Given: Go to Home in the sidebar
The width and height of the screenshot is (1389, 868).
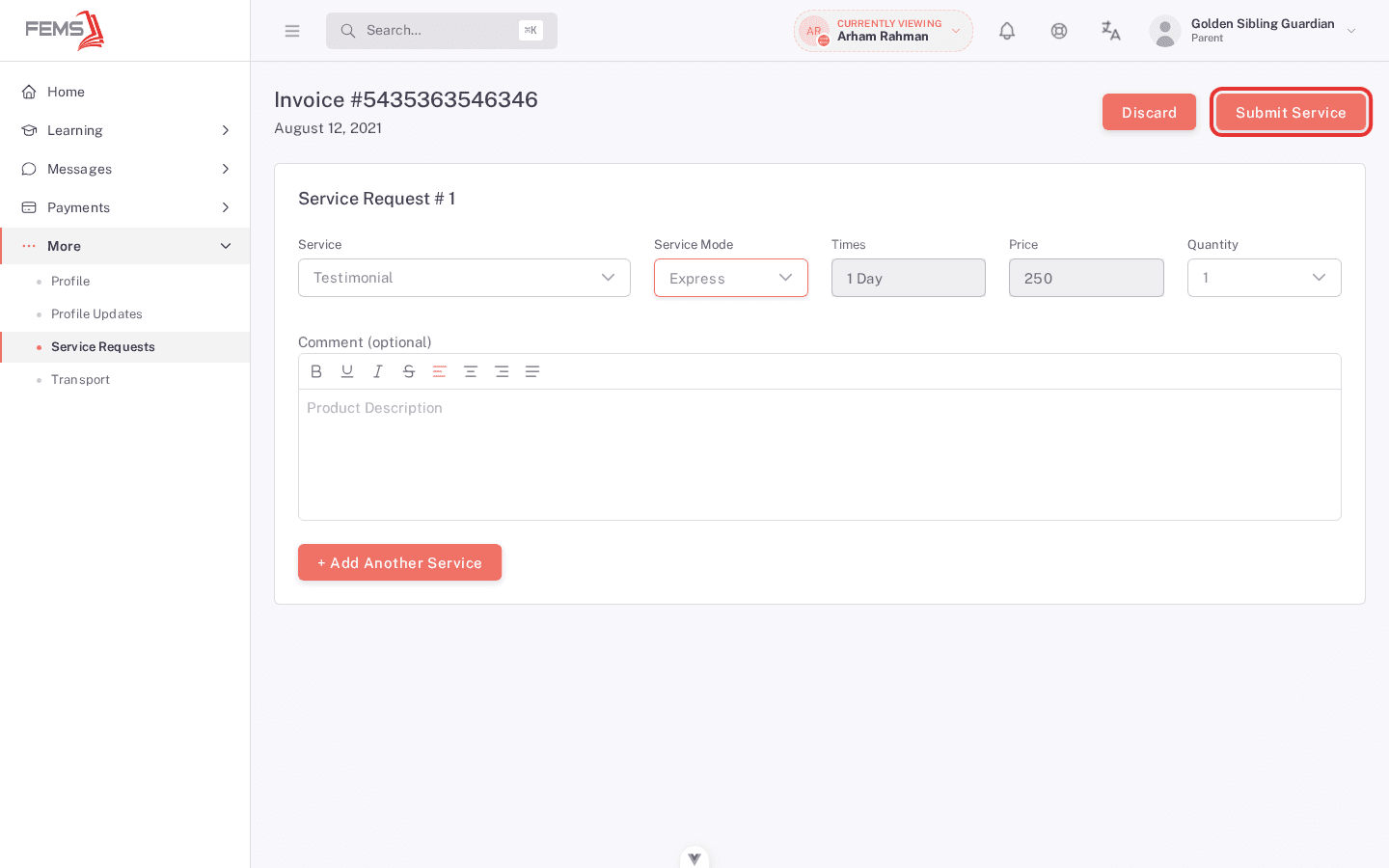Looking at the screenshot, I should point(125,92).
